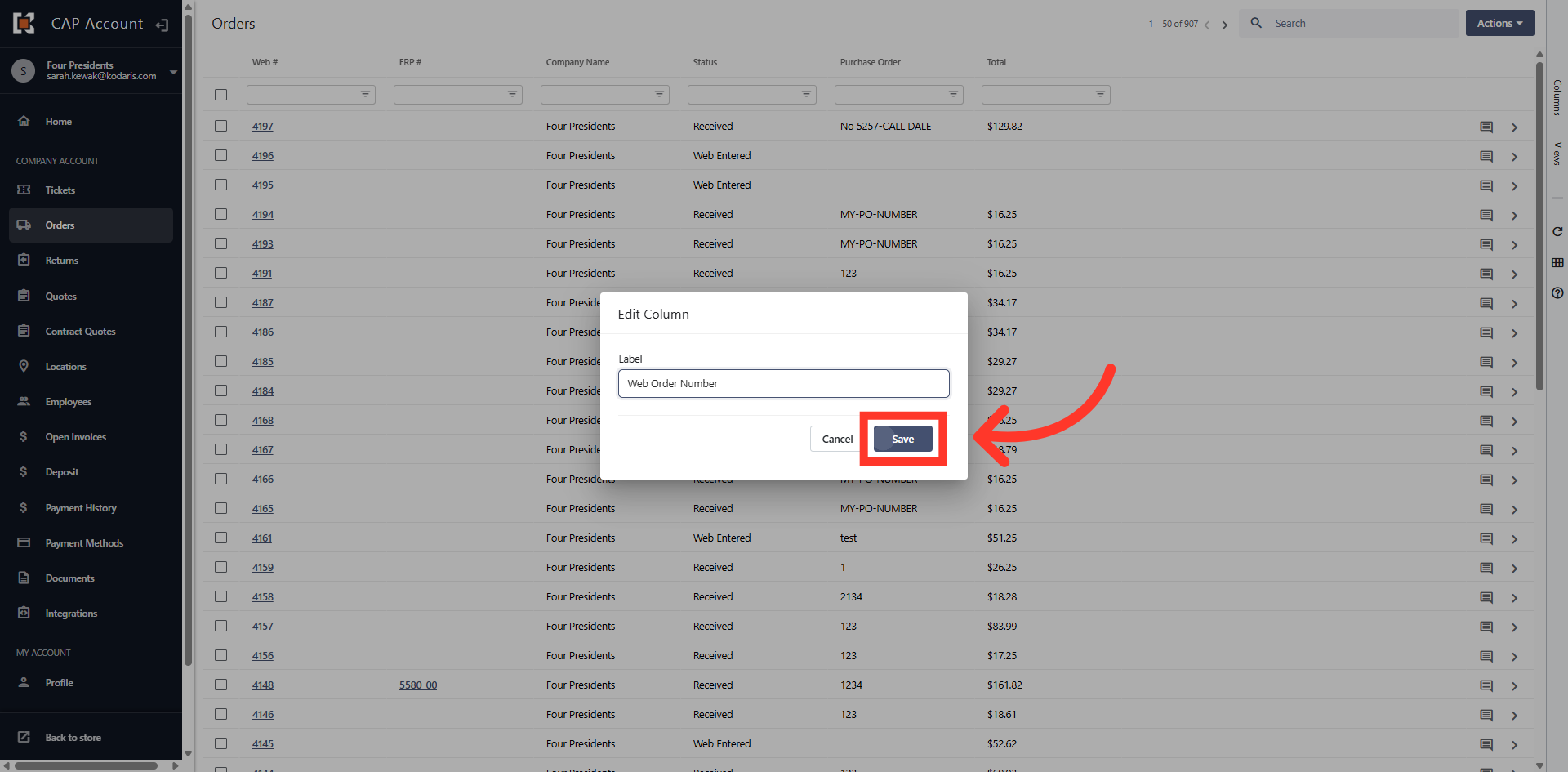The height and width of the screenshot is (772, 1568).
Task: Open Contract Quotes in the sidebar
Action: pos(91,331)
